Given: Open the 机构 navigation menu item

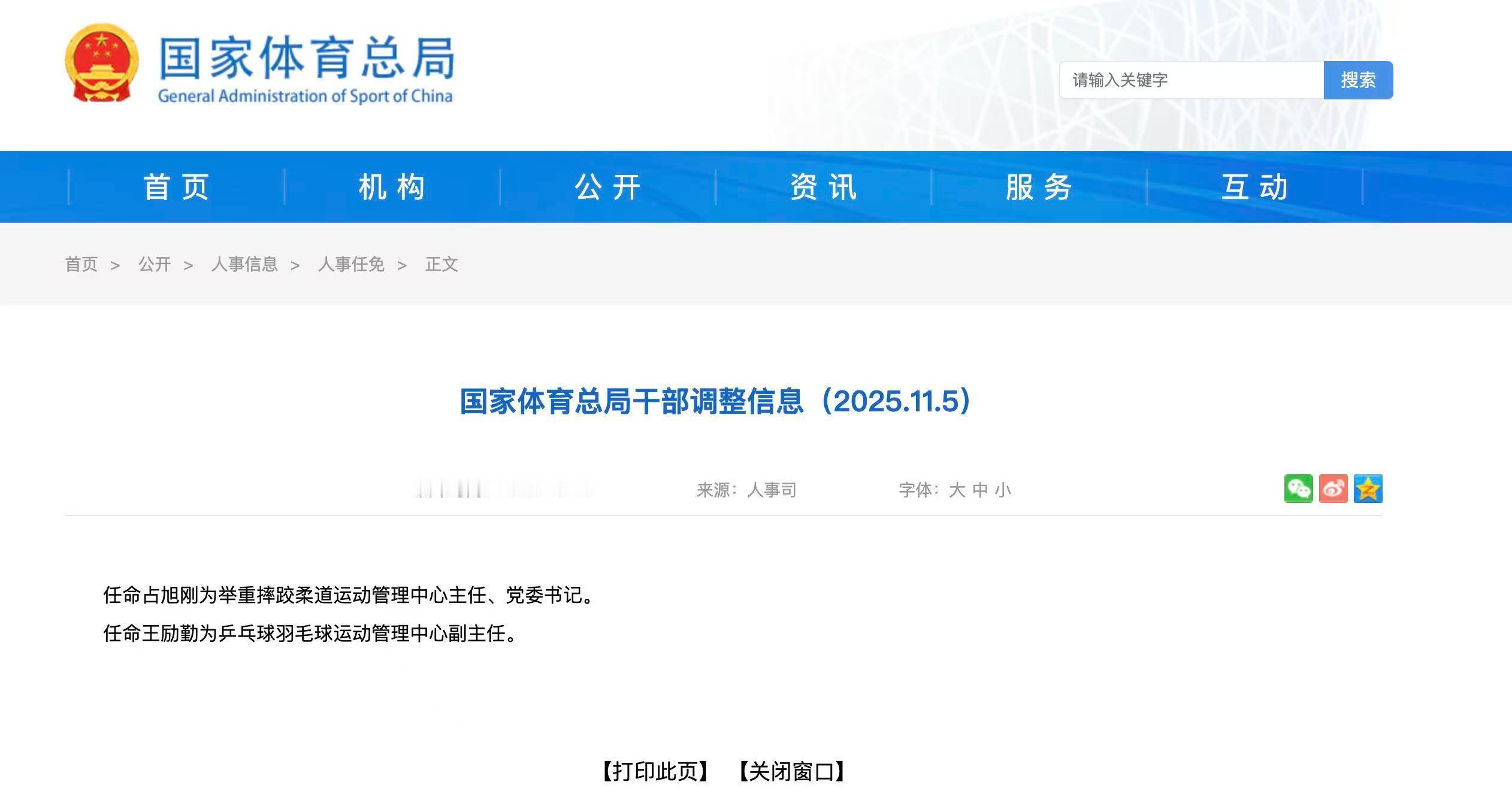Looking at the screenshot, I should [392, 187].
